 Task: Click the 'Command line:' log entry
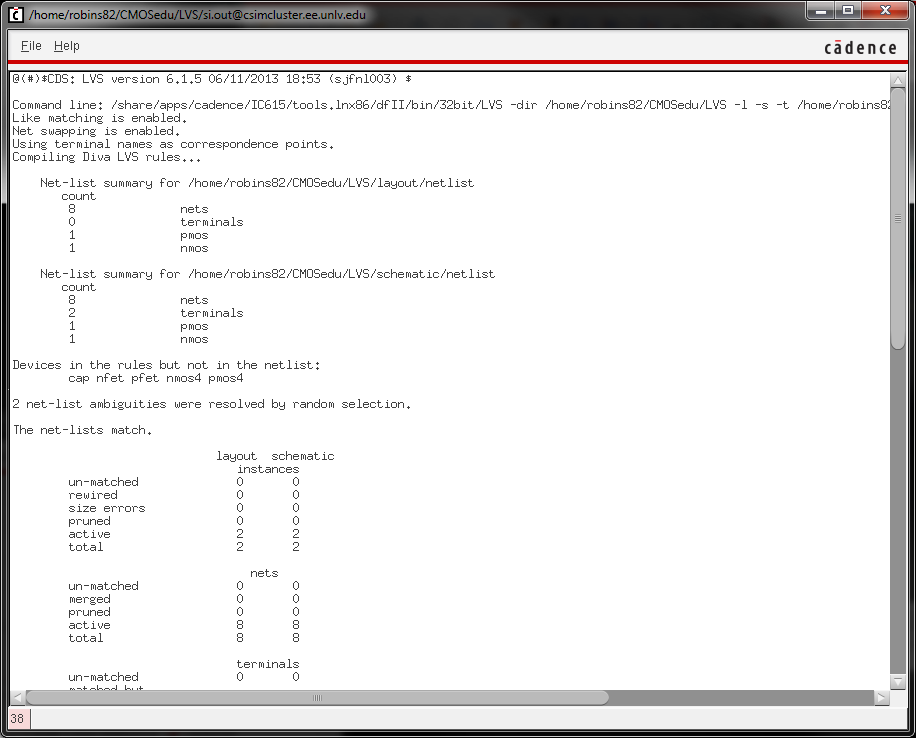coord(450,105)
